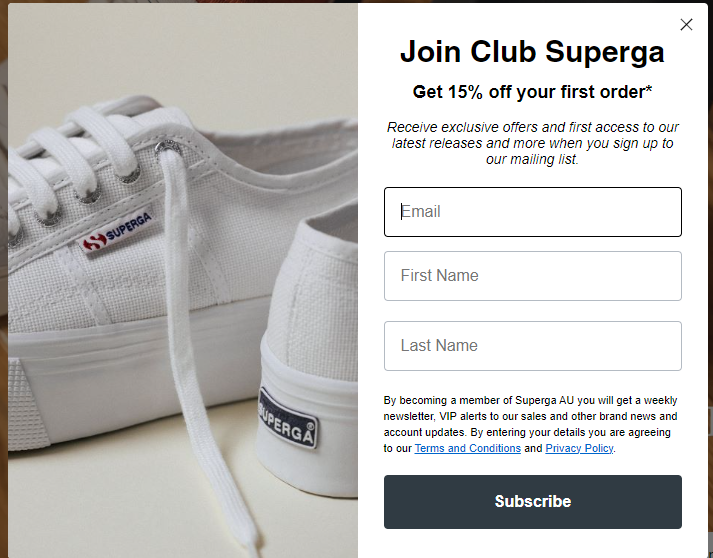This screenshot has height=558, width=713.
Task: Select the Last Name input box
Action: tap(533, 346)
